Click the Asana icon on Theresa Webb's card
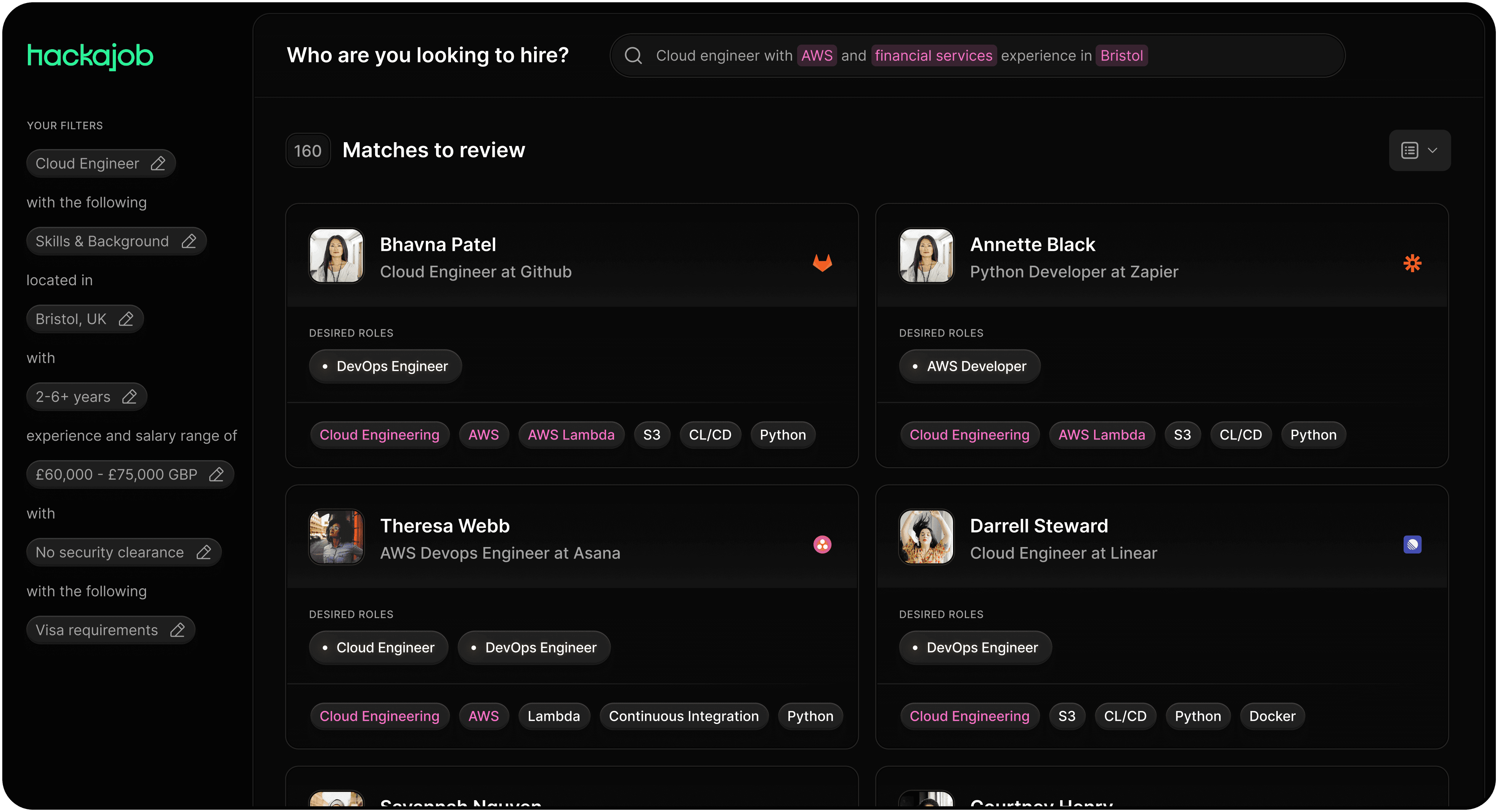The height and width of the screenshot is (812, 1497). click(x=822, y=545)
